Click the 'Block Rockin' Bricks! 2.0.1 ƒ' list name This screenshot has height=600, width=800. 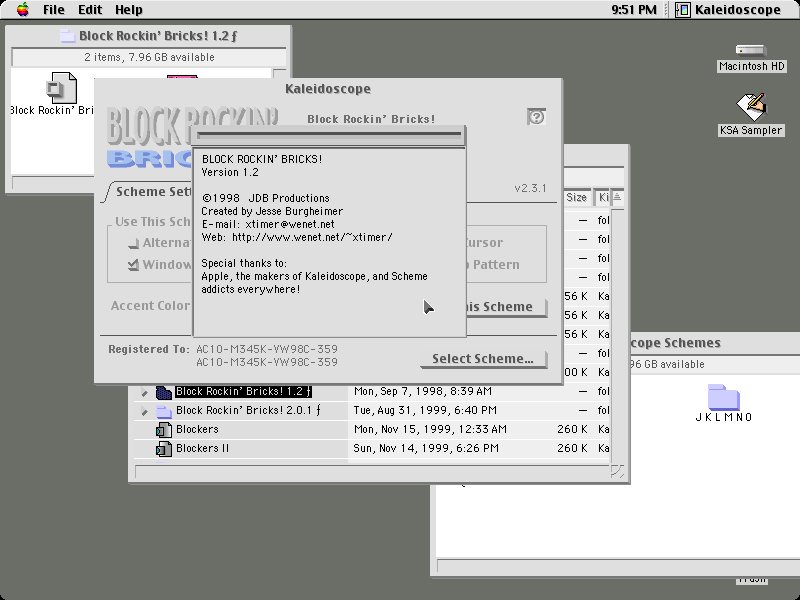(x=248, y=410)
